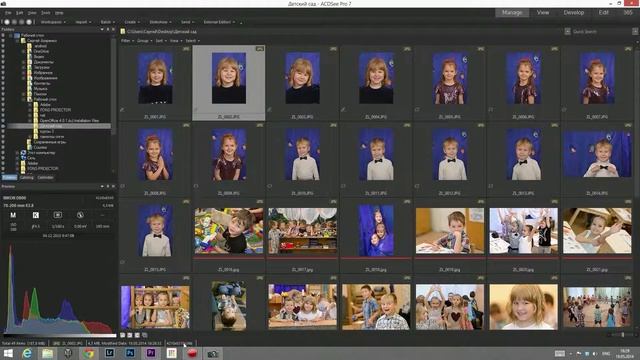Open Premiere Pro from the taskbar

pyautogui.click(x=151, y=353)
